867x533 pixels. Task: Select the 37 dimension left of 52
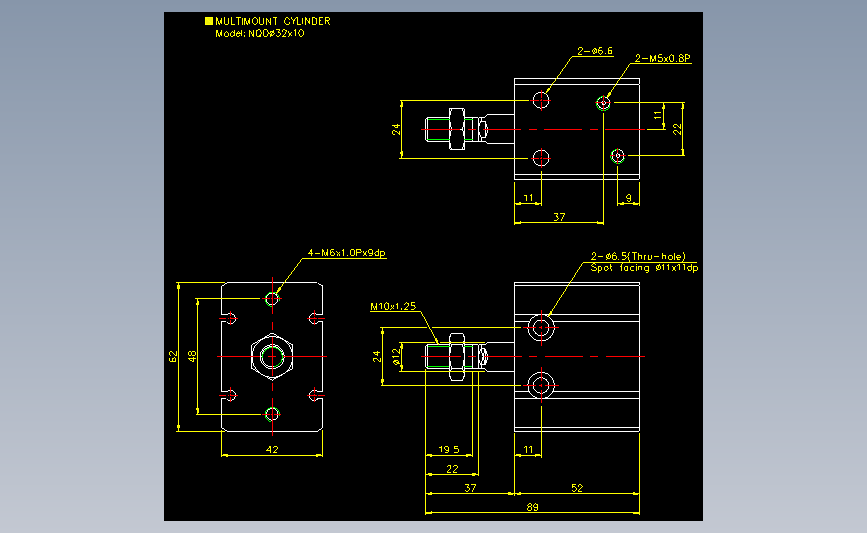(470, 488)
